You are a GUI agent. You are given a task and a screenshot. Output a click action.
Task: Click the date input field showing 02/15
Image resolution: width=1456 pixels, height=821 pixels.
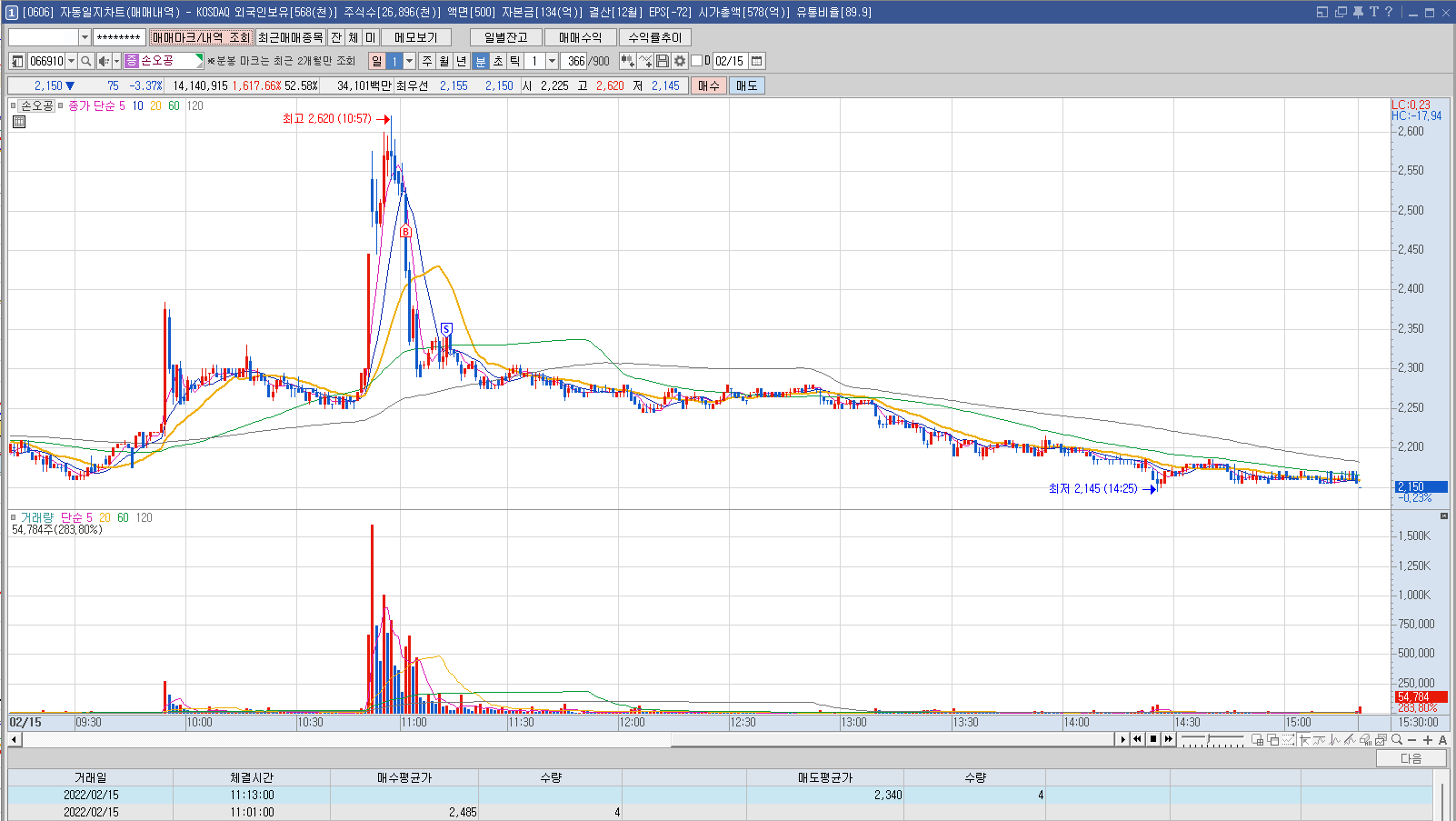(x=730, y=61)
